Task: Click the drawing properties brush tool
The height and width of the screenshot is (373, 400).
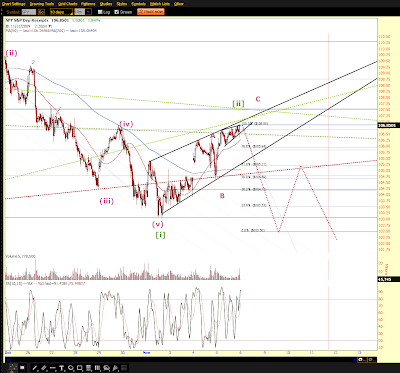Action: (x=115, y=368)
